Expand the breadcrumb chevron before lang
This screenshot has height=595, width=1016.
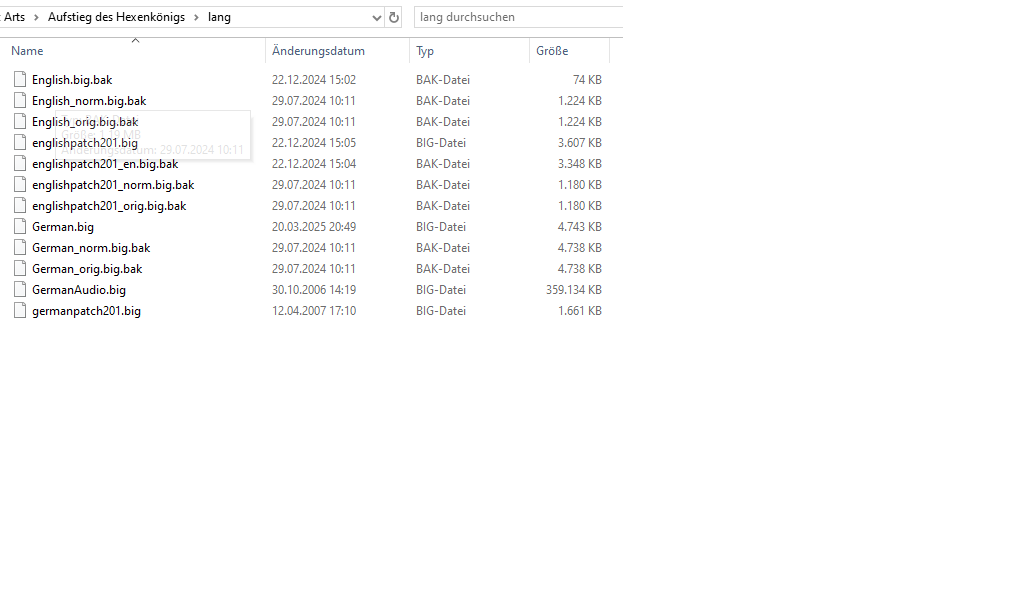tap(196, 18)
